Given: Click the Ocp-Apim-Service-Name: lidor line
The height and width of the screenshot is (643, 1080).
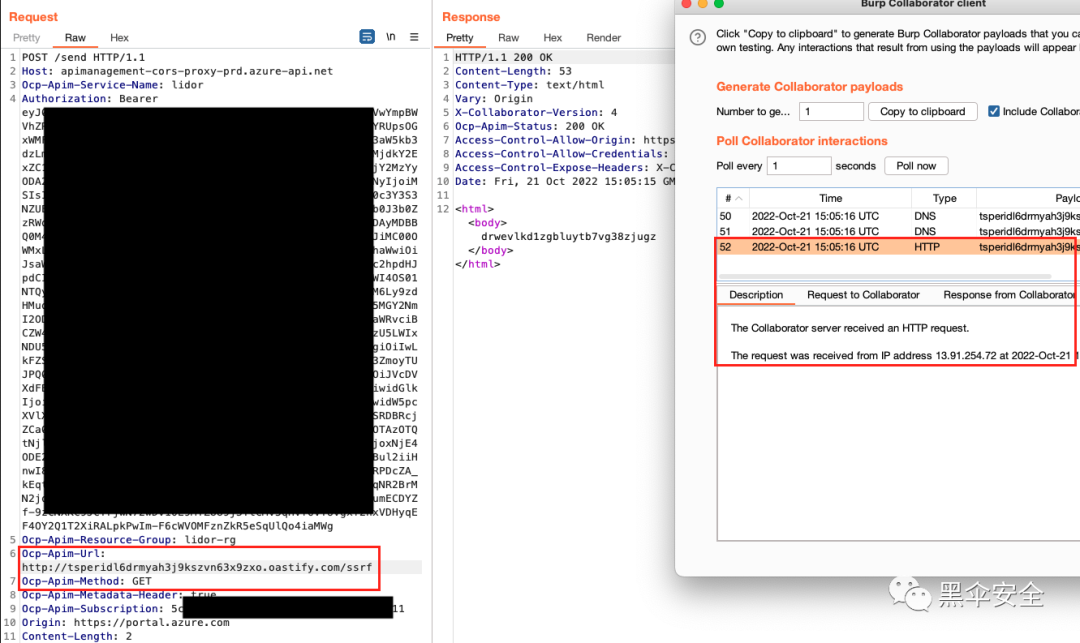Looking at the screenshot, I should pos(112,85).
